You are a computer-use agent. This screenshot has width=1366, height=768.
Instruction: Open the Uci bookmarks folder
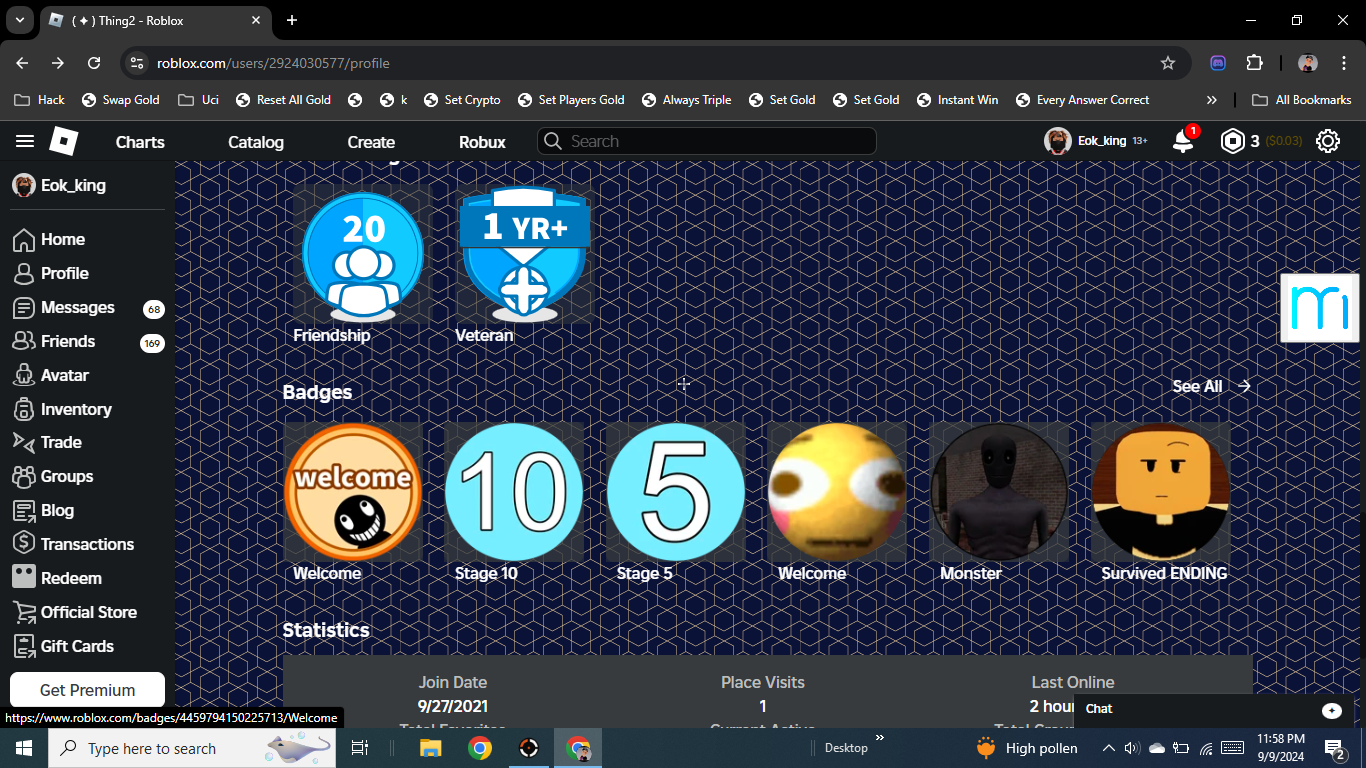[198, 100]
